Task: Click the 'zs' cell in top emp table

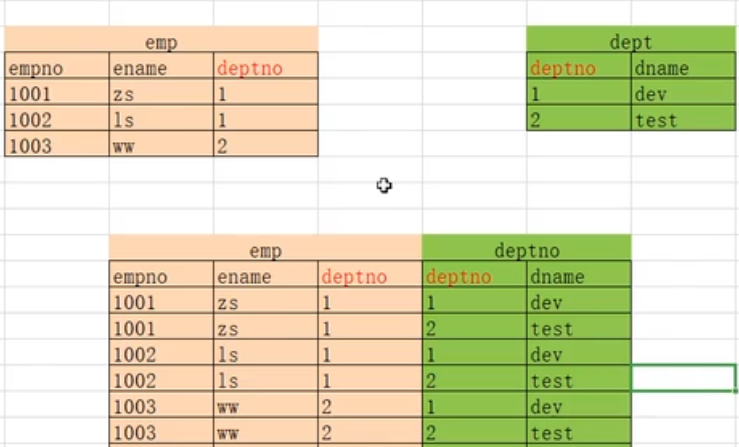Action: (161, 94)
